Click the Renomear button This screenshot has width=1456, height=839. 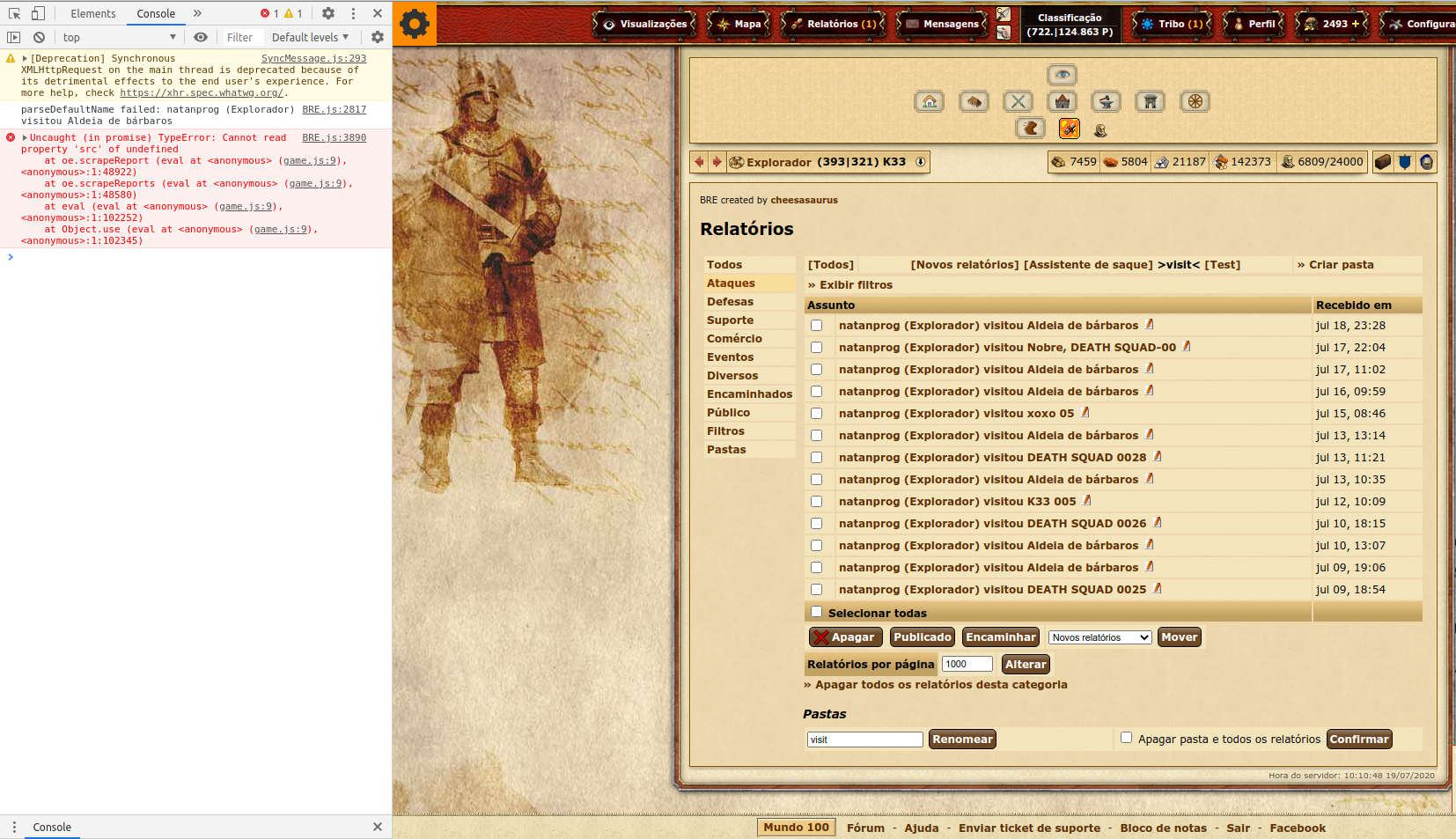pos(963,740)
